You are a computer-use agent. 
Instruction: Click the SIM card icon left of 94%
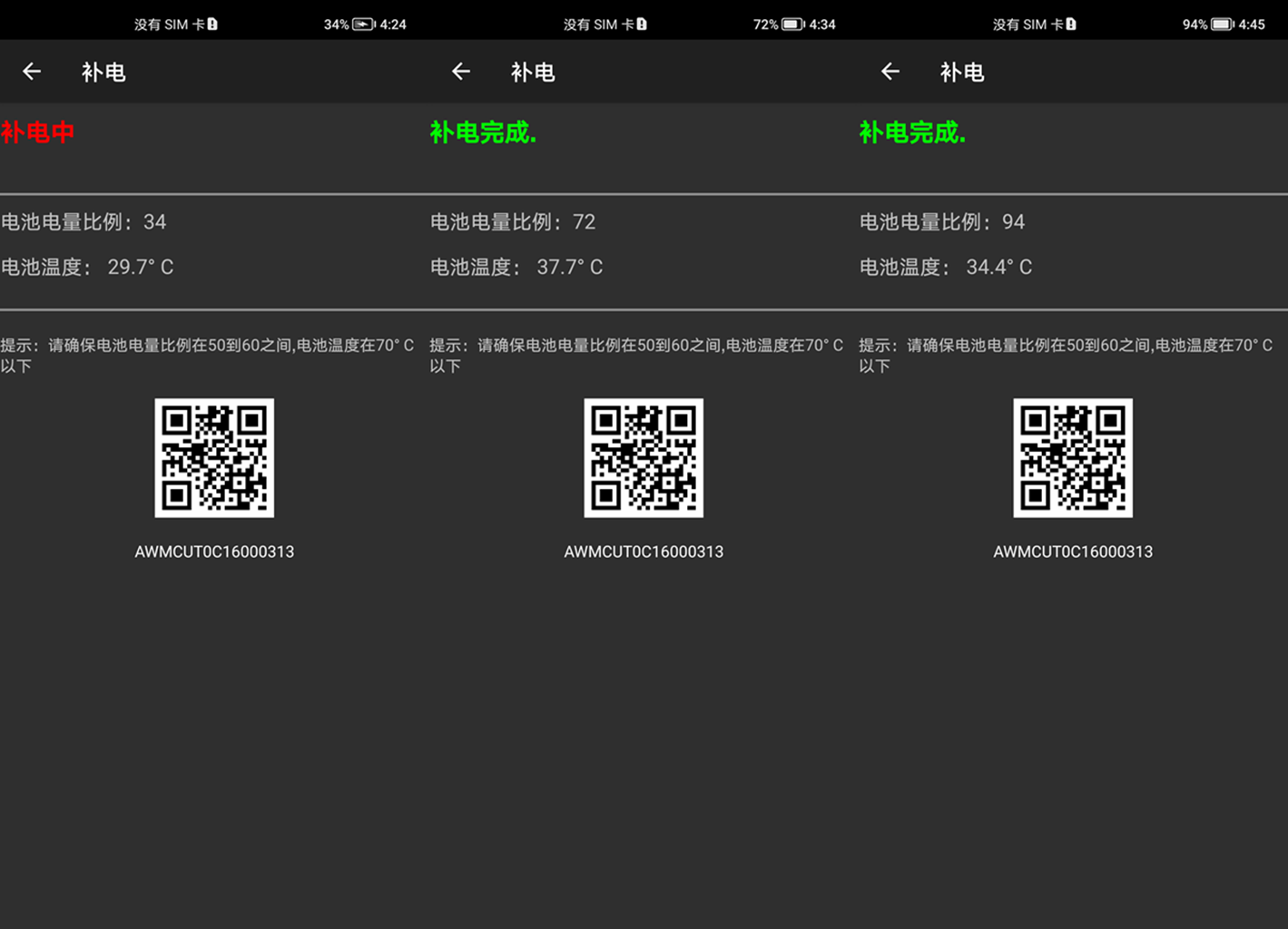coord(1071,24)
